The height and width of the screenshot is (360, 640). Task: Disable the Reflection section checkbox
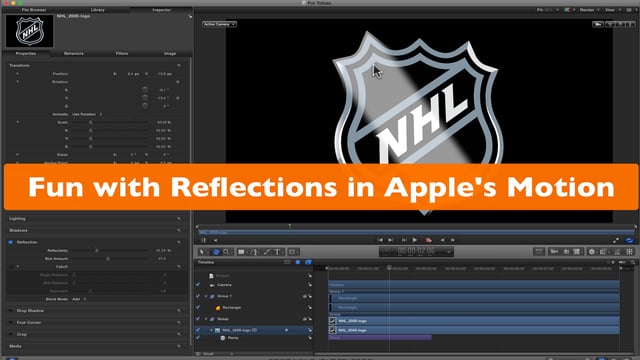coord(11,242)
